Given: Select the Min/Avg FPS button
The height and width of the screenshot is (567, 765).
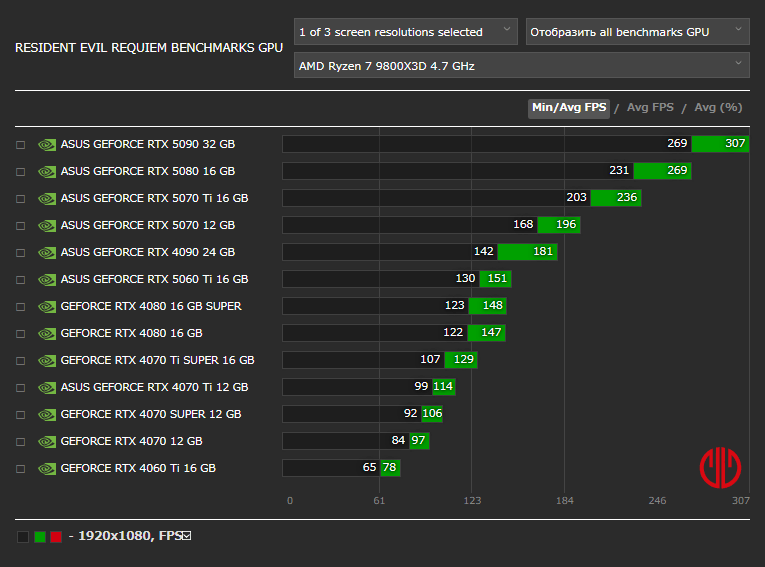Looking at the screenshot, I should (x=569, y=108).
